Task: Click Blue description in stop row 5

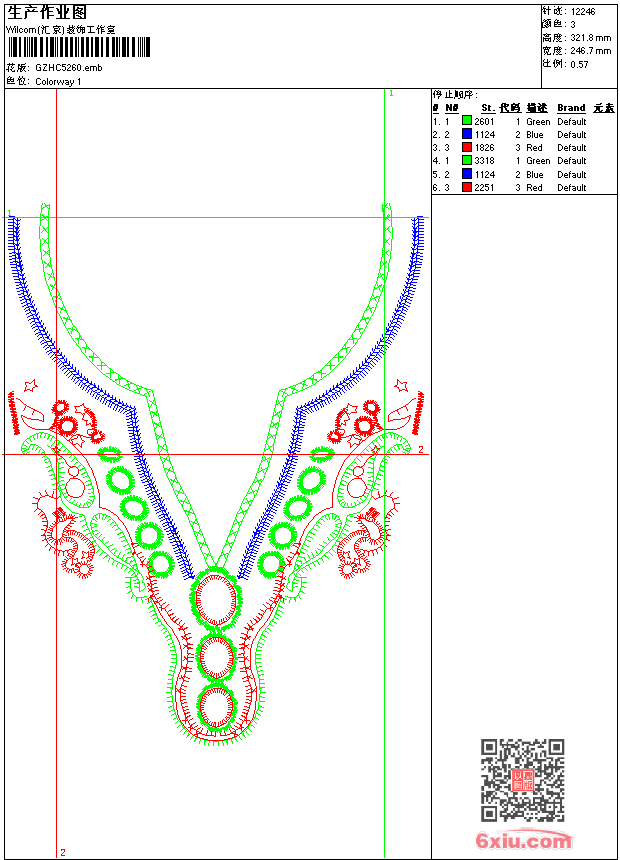Action: (535, 175)
